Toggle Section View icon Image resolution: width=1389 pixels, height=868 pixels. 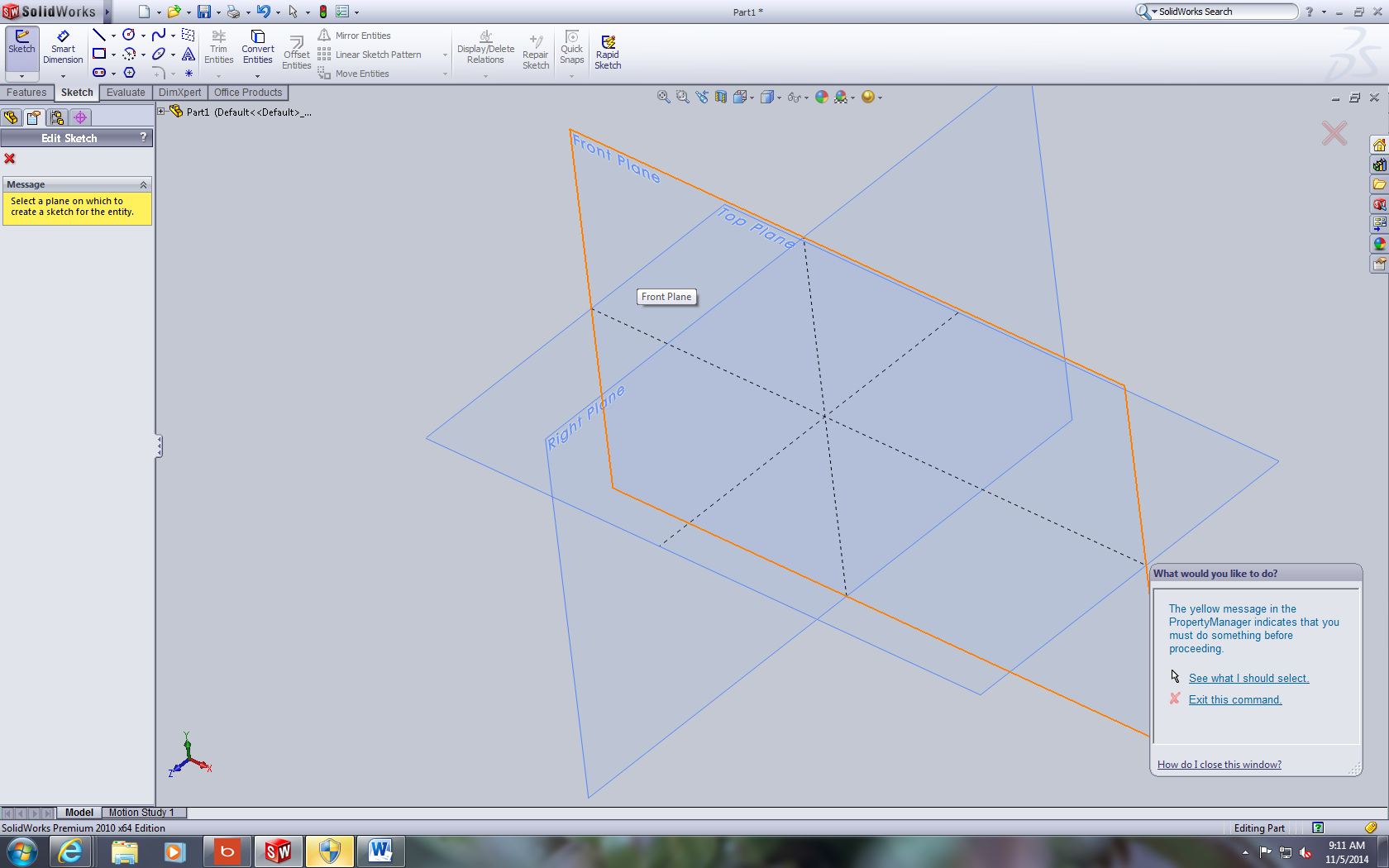click(721, 97)
